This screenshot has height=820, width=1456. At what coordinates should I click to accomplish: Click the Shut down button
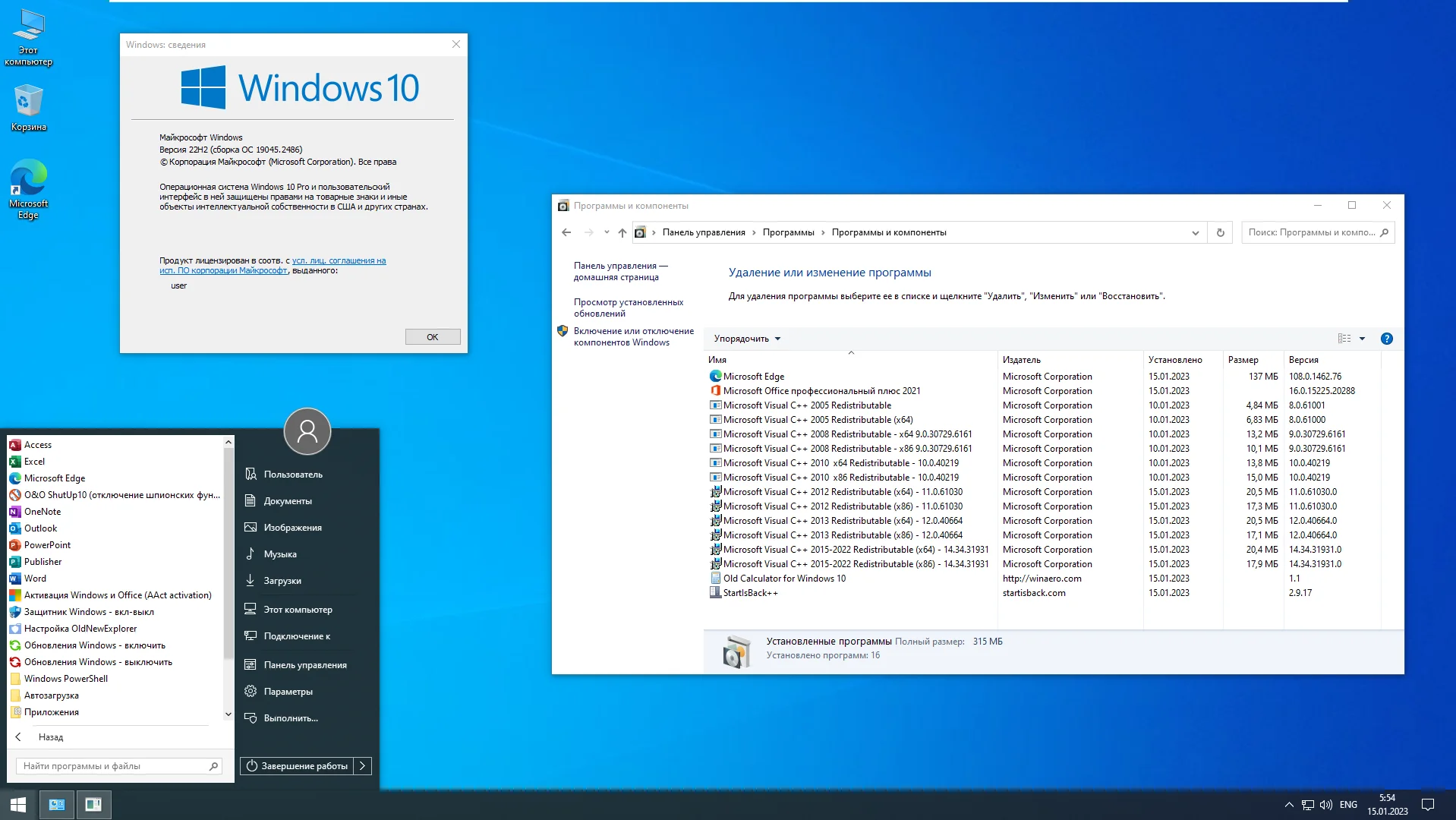(x=298, y=766)
